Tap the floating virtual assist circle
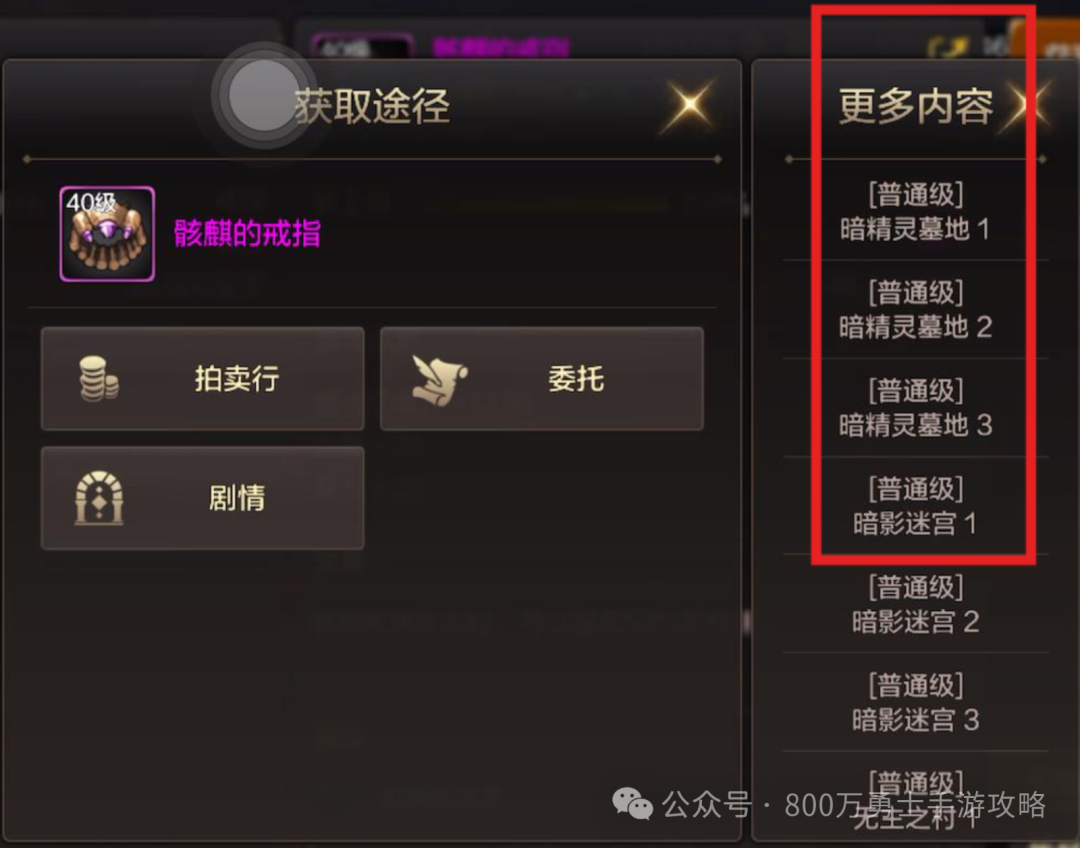This screenshot has width=1080, height=848. pyautogui.click(x=263, y=95)
